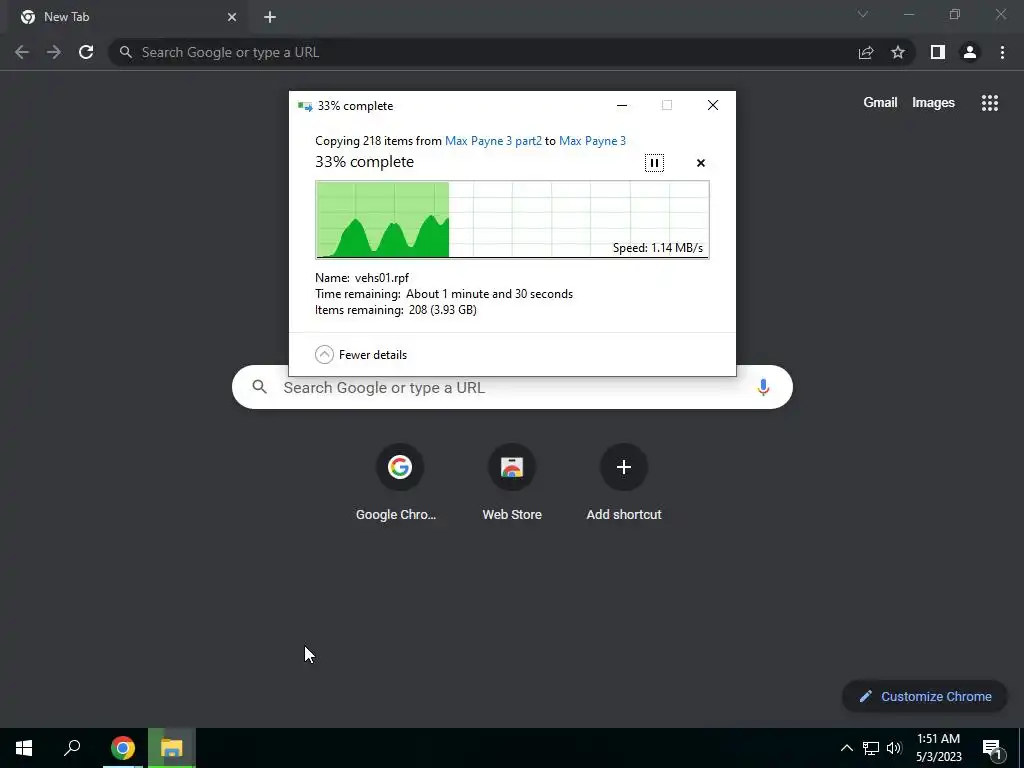
Task: Show hidden system tray icons
Action: point(846,748)
